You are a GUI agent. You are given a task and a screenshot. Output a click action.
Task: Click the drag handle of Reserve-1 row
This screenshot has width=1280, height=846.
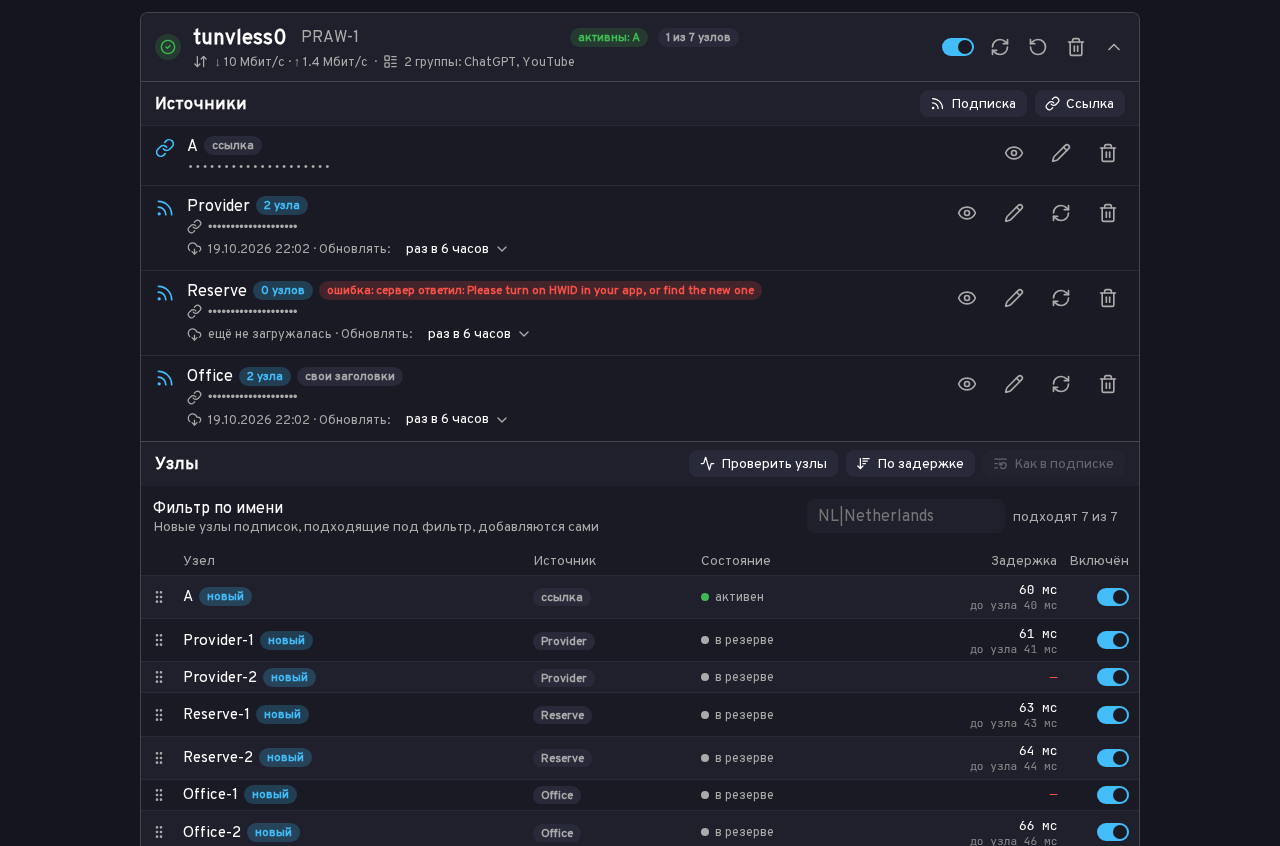tap(159, 715)
